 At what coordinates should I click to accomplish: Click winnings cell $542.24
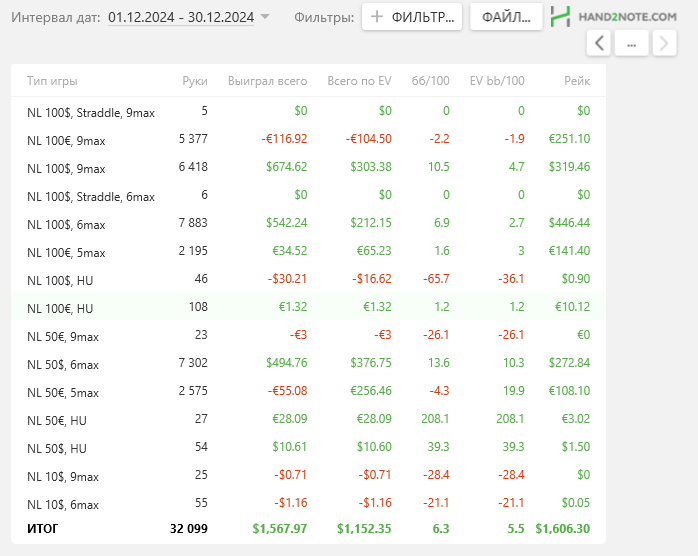pyautogui.click(x=287, y=223)
